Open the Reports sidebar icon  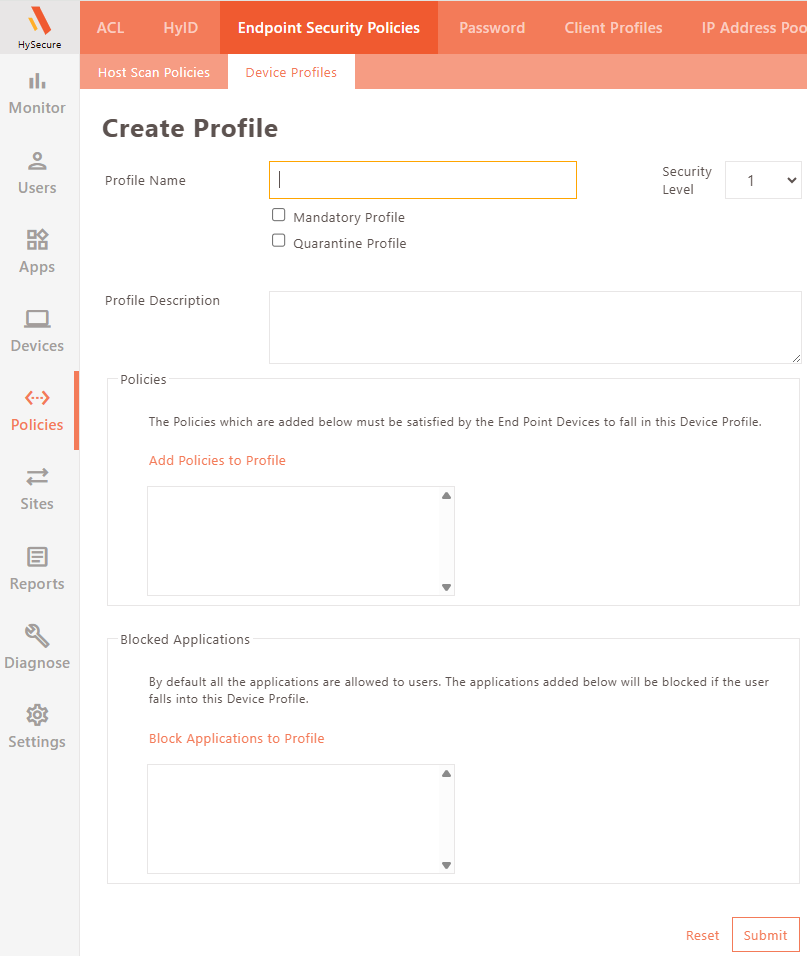37,557
